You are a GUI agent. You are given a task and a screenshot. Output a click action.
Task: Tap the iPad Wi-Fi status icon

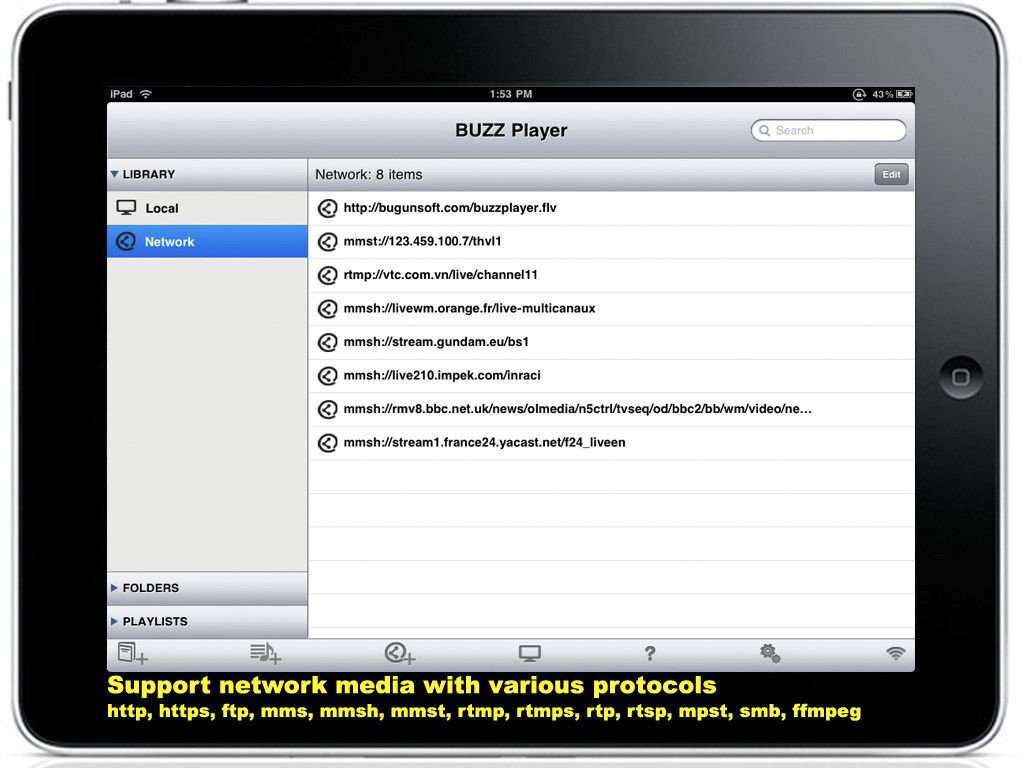tap(146, 94)
